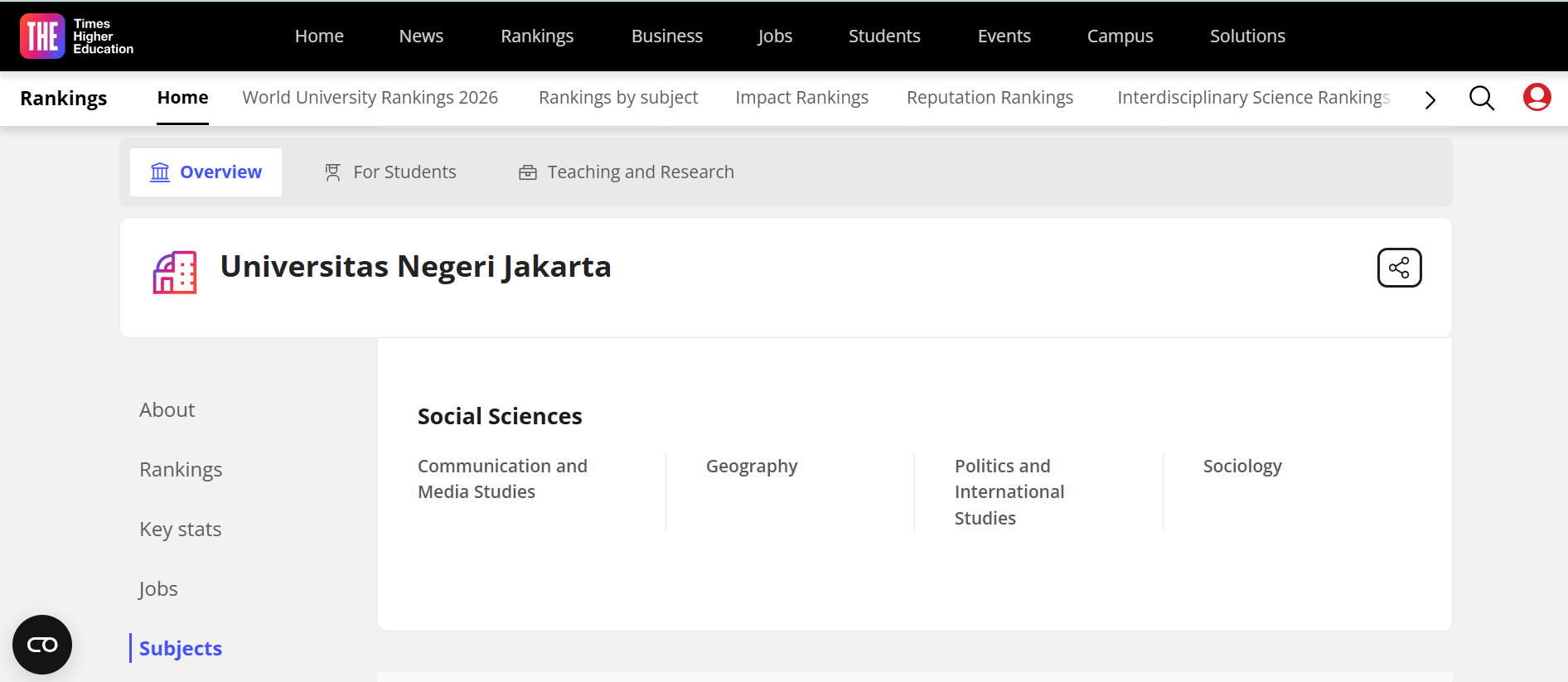Image resolution: width=1568 pixels, height=682 pixels.
Task: Select Rankings by subject in subnav
Action: pos(618,98)
